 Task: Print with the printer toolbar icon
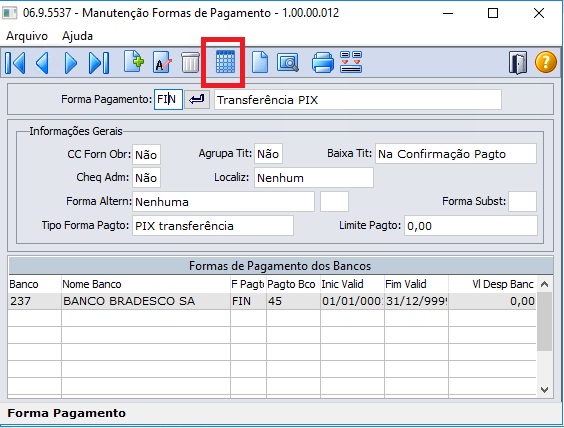322,63
